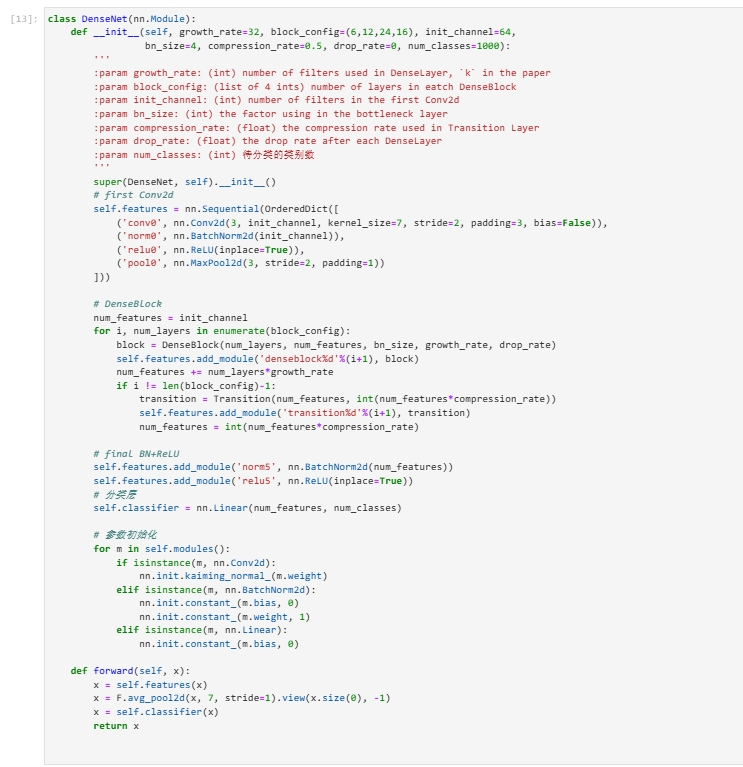Click the add_module 'transition%d' line
Screen dimensions: 743x767
[304, 413]
